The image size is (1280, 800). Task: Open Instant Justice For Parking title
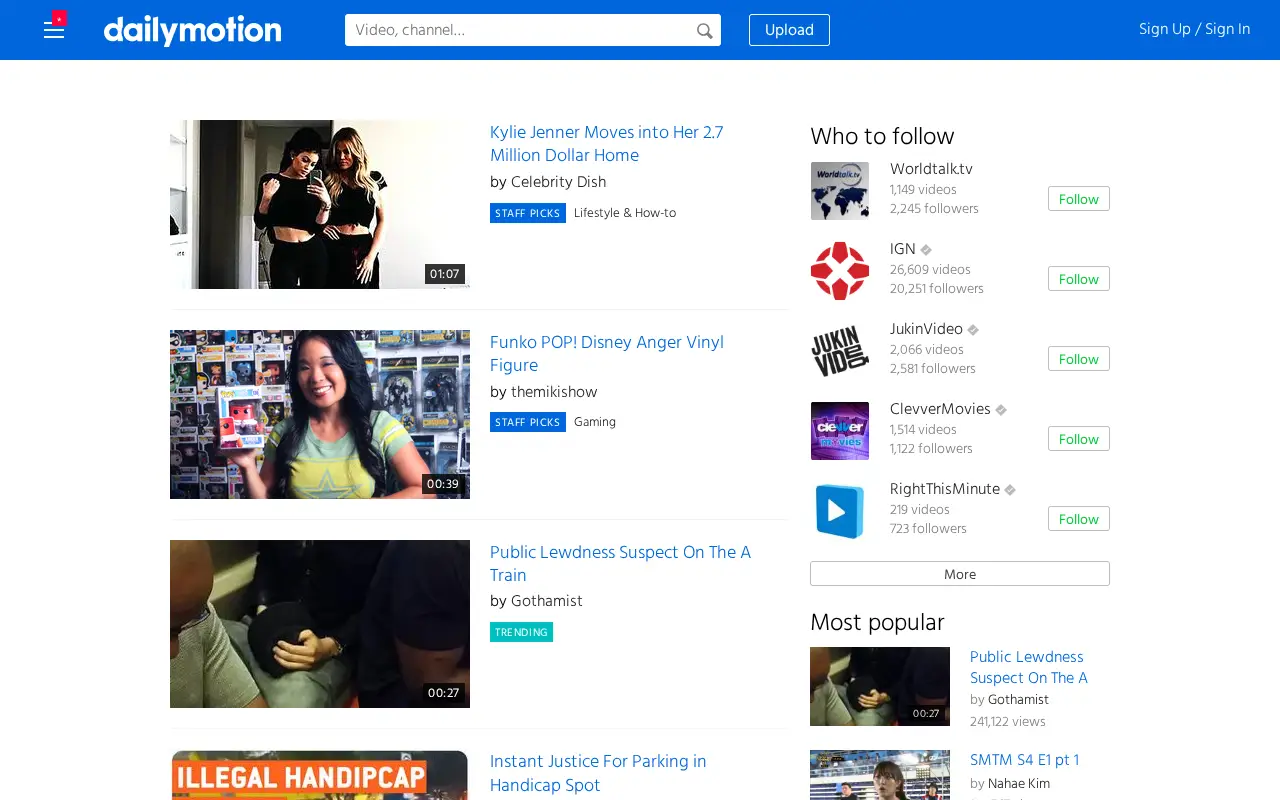click(598, 774)
